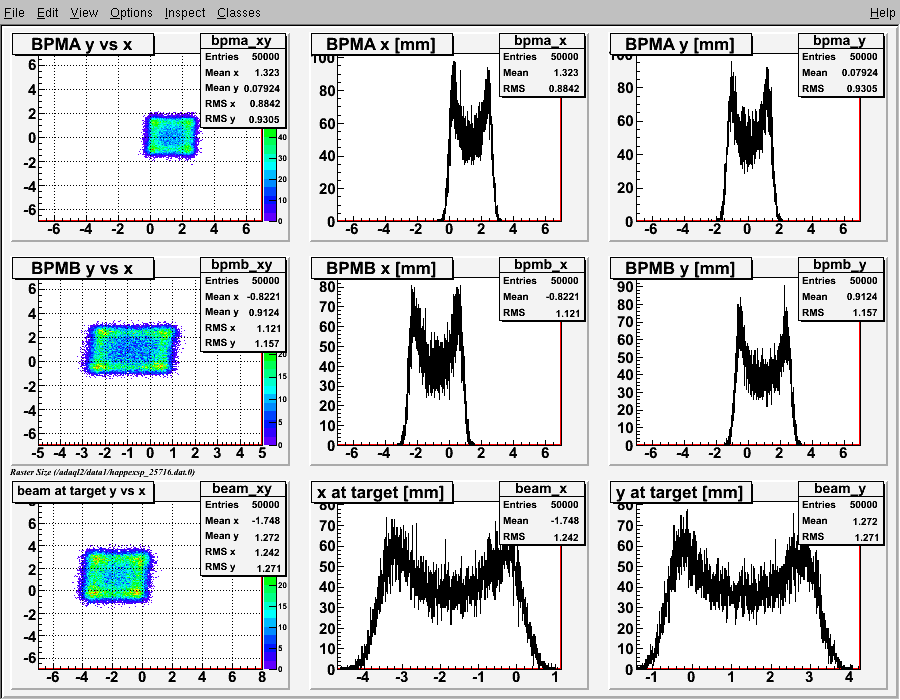
Task: Click the bpma_xy statistics box header
Action: click(x=242, y=41)
